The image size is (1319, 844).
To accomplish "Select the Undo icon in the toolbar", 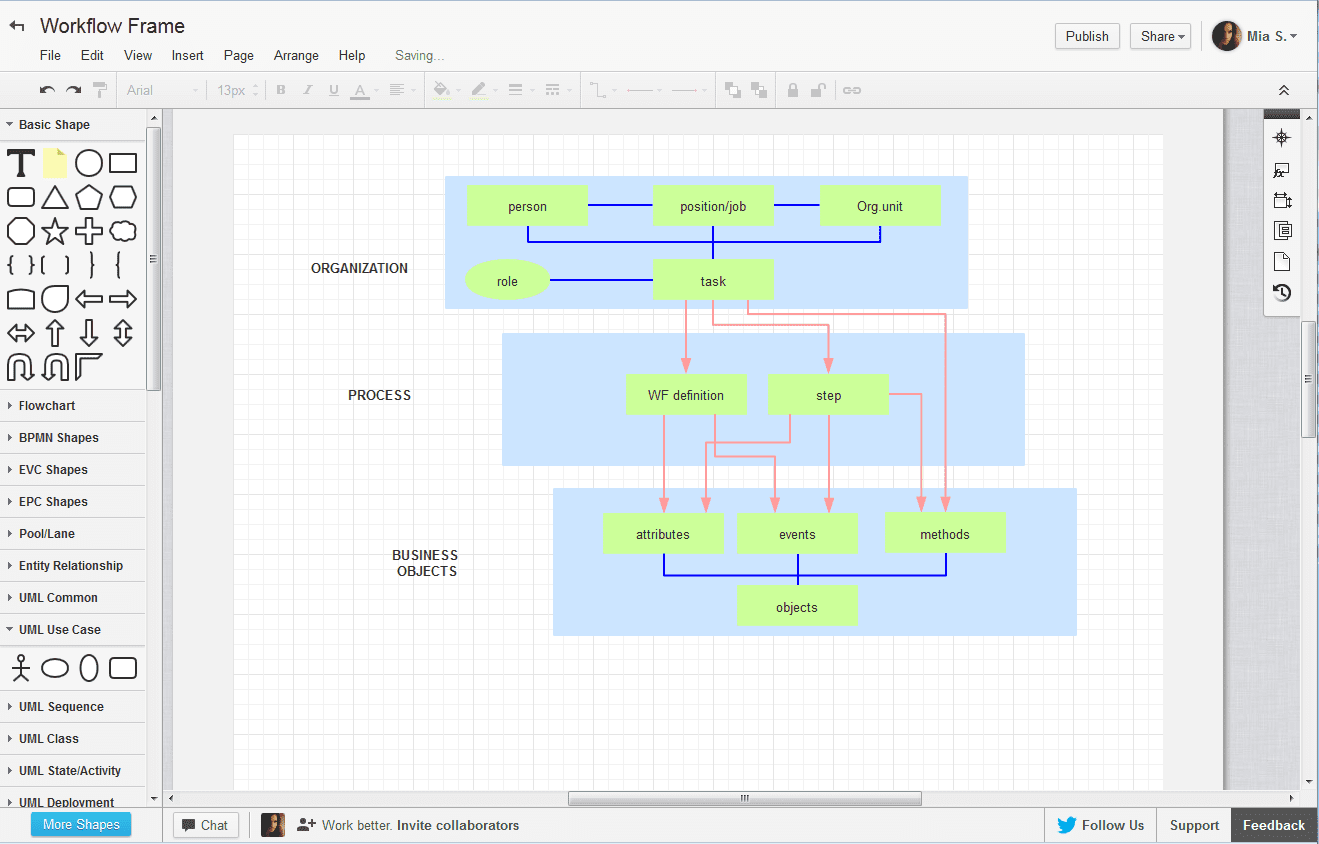I will (x=46, y=90).
